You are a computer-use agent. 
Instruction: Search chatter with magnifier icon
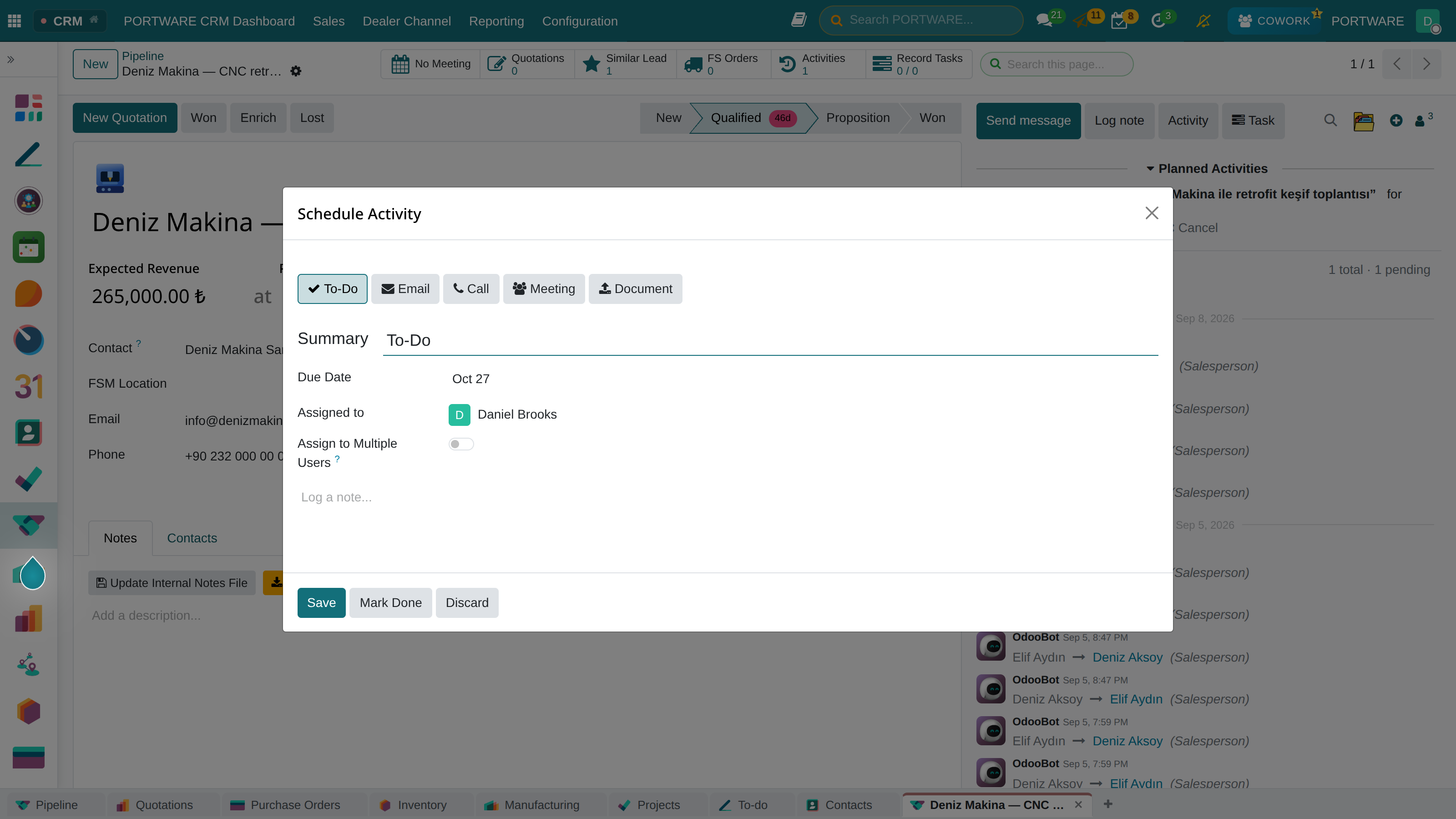pos(1330,121)
